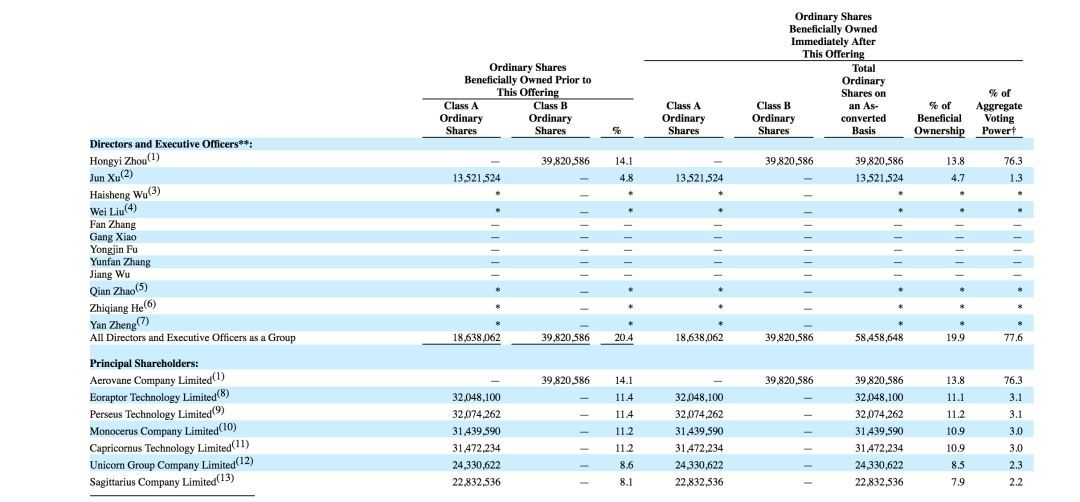
Task: Click Unicorn Group Company Limited name
Action: tap(166, 465)
